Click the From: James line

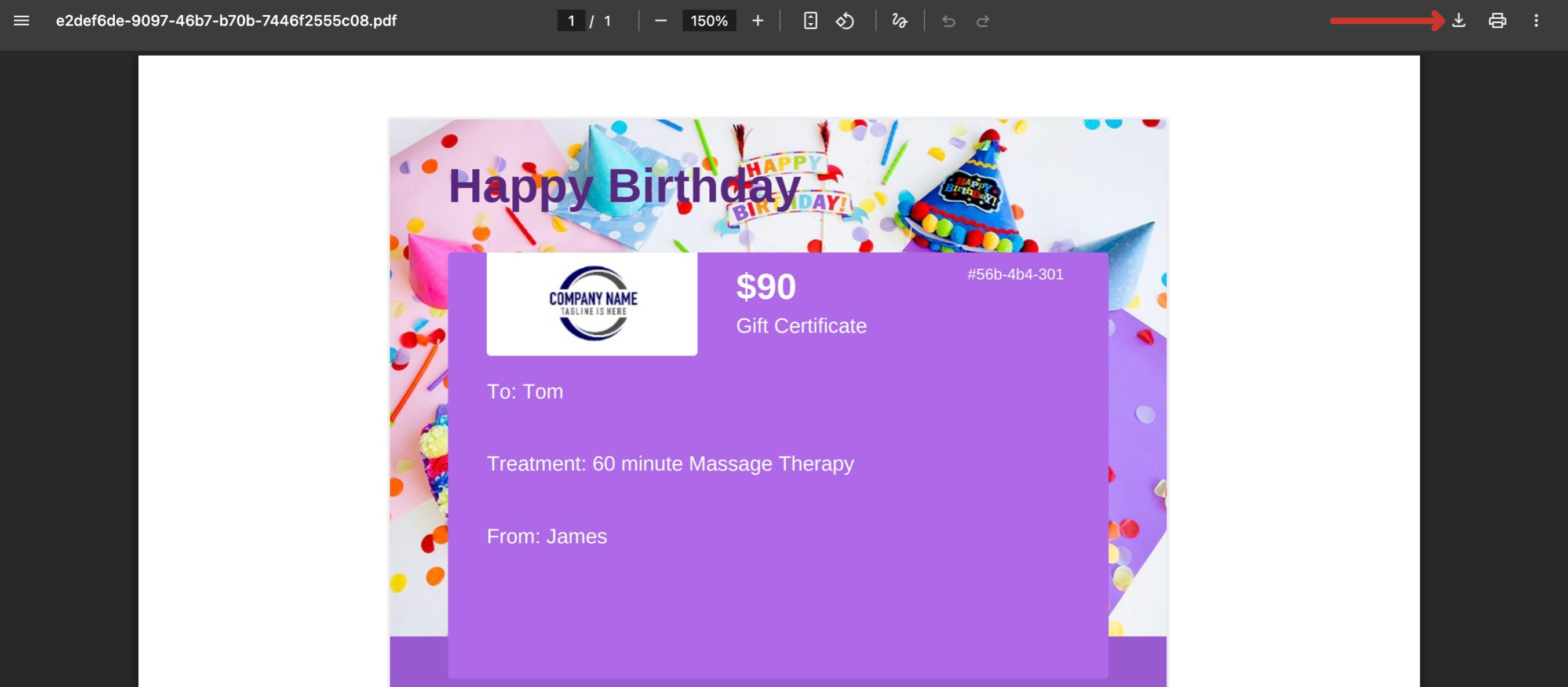point(546,536)
